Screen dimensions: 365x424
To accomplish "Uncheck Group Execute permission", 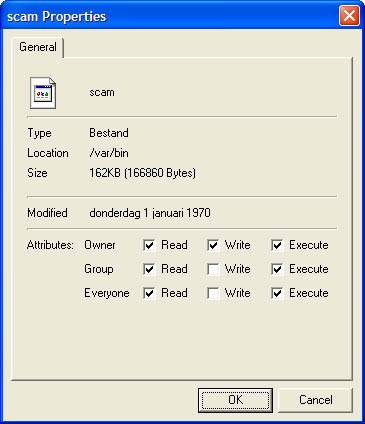I will pyautogui.click(x=277, y=269).
